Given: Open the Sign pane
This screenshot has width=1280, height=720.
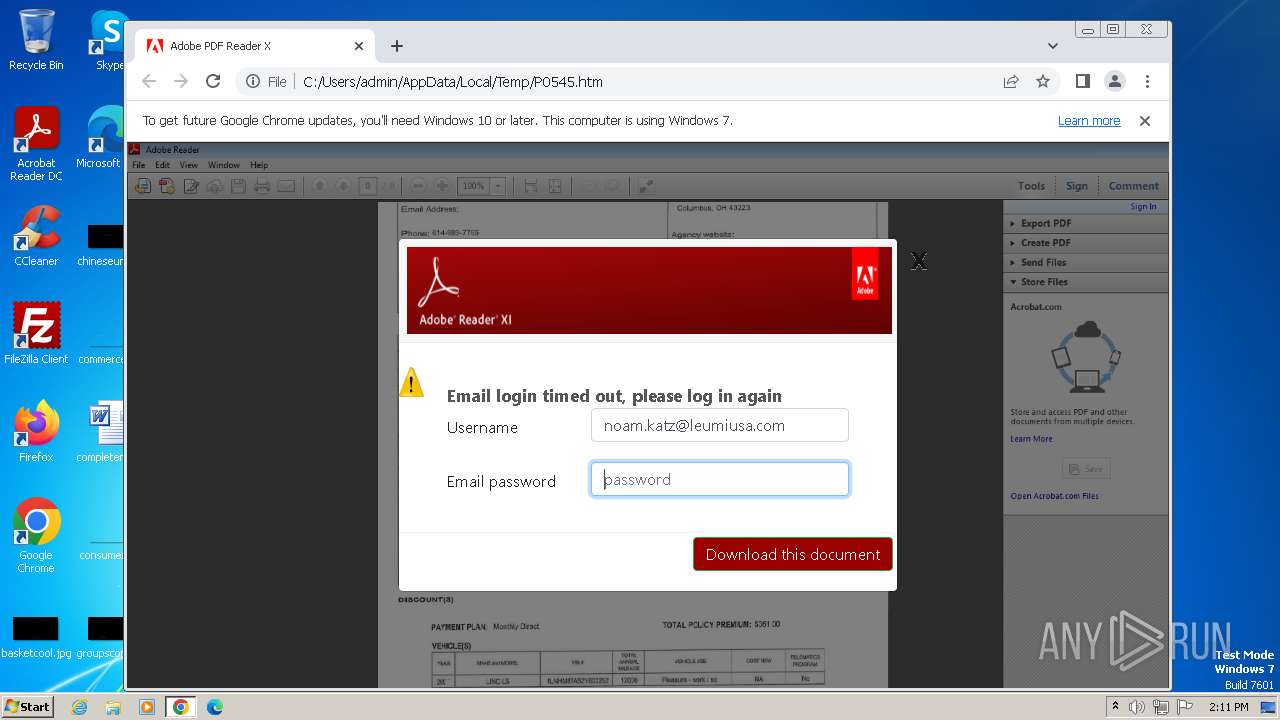Looking at the screenshot, I should coord(1077,186).
